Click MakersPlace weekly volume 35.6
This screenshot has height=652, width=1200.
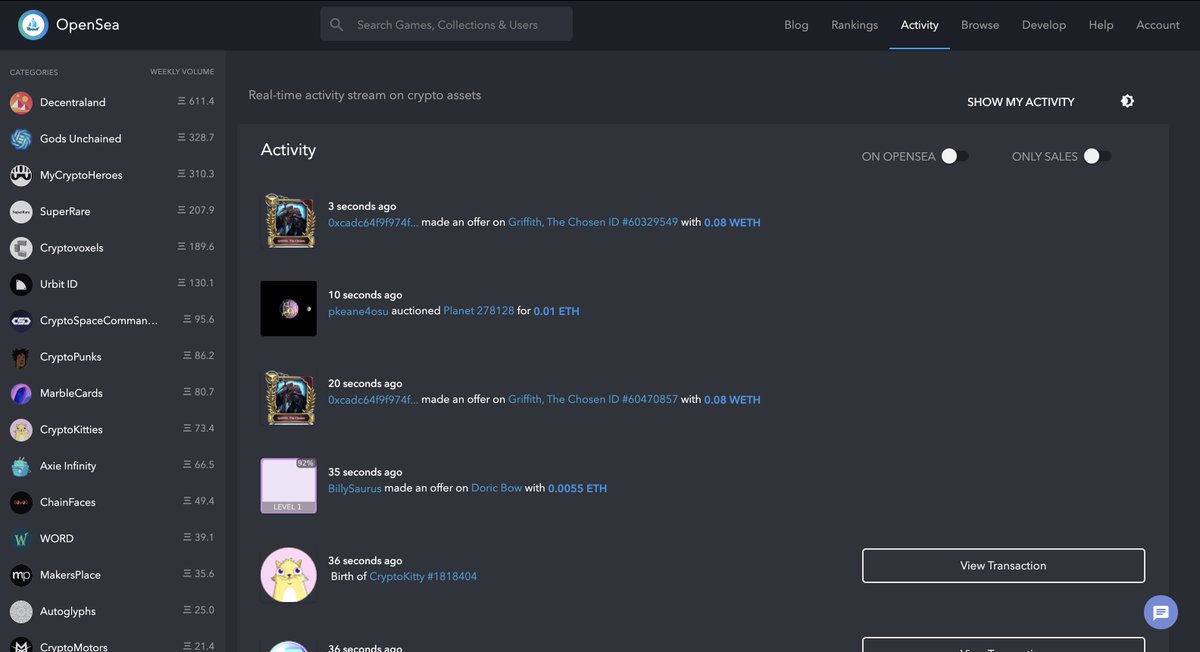pos(198,574)
